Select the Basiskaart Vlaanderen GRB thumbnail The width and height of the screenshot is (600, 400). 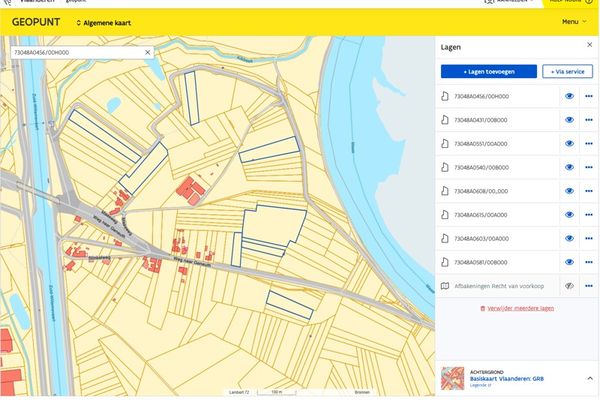point(453,378)
